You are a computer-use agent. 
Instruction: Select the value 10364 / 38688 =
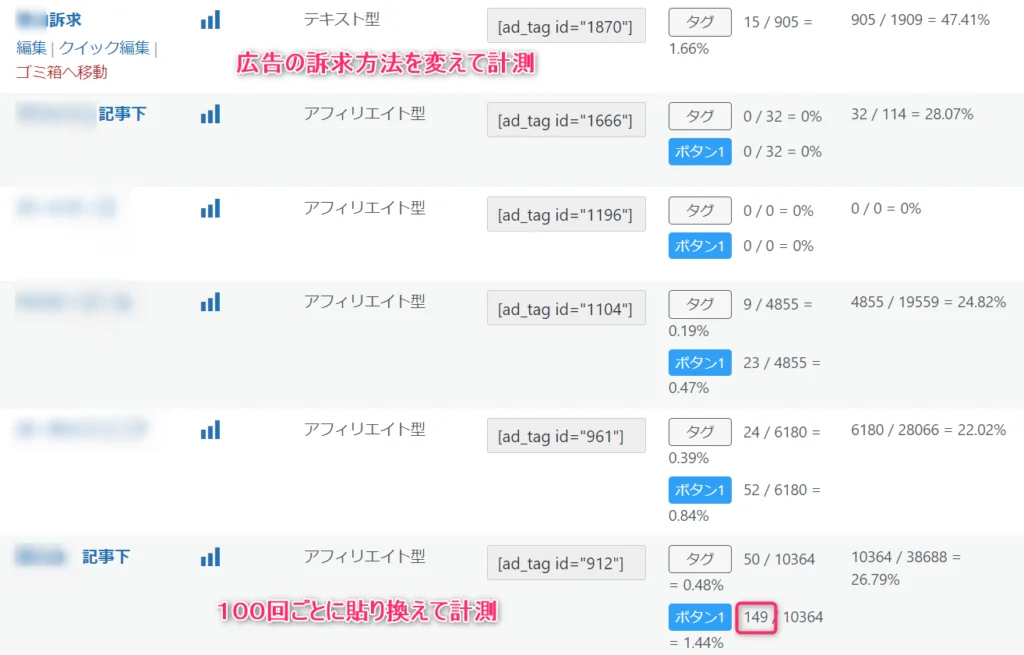[906, 557]
